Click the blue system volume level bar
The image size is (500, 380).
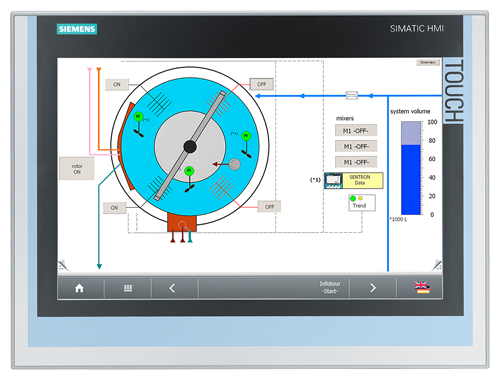[x=411, y=180]
